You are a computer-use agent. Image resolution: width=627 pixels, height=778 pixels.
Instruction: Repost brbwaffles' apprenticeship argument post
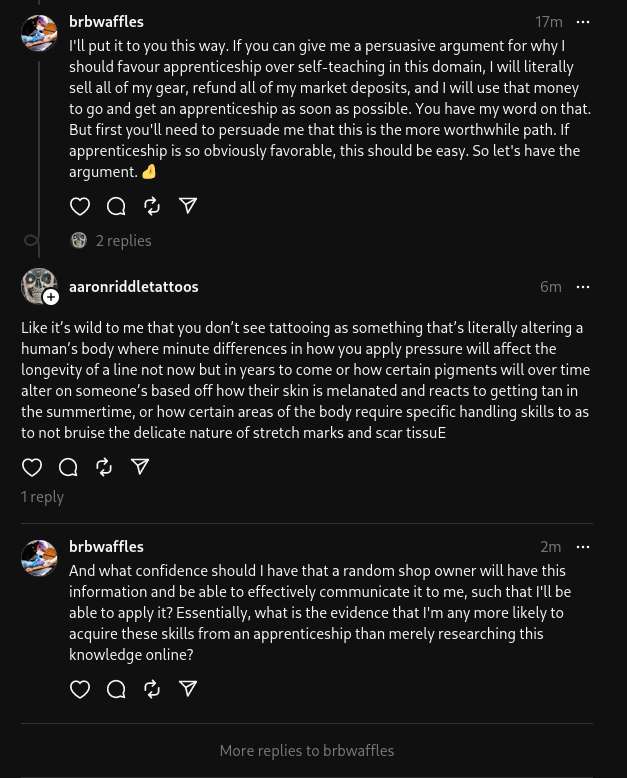click(x=152, y=206)
